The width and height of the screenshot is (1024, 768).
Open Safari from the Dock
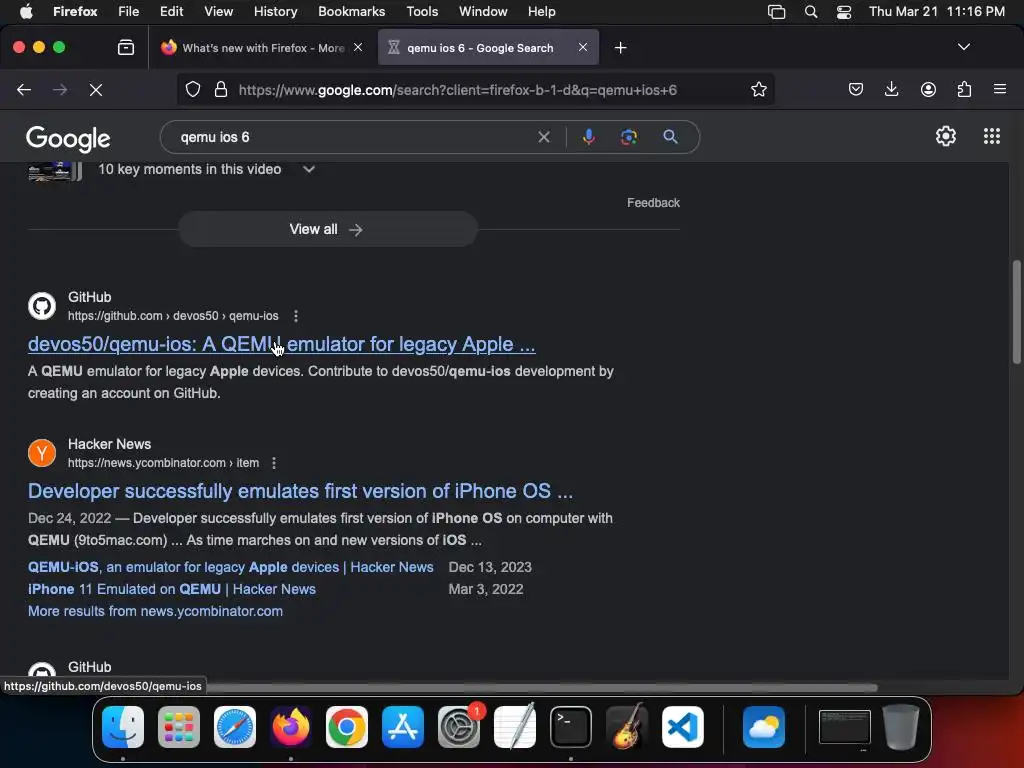[x=234, y=727]
